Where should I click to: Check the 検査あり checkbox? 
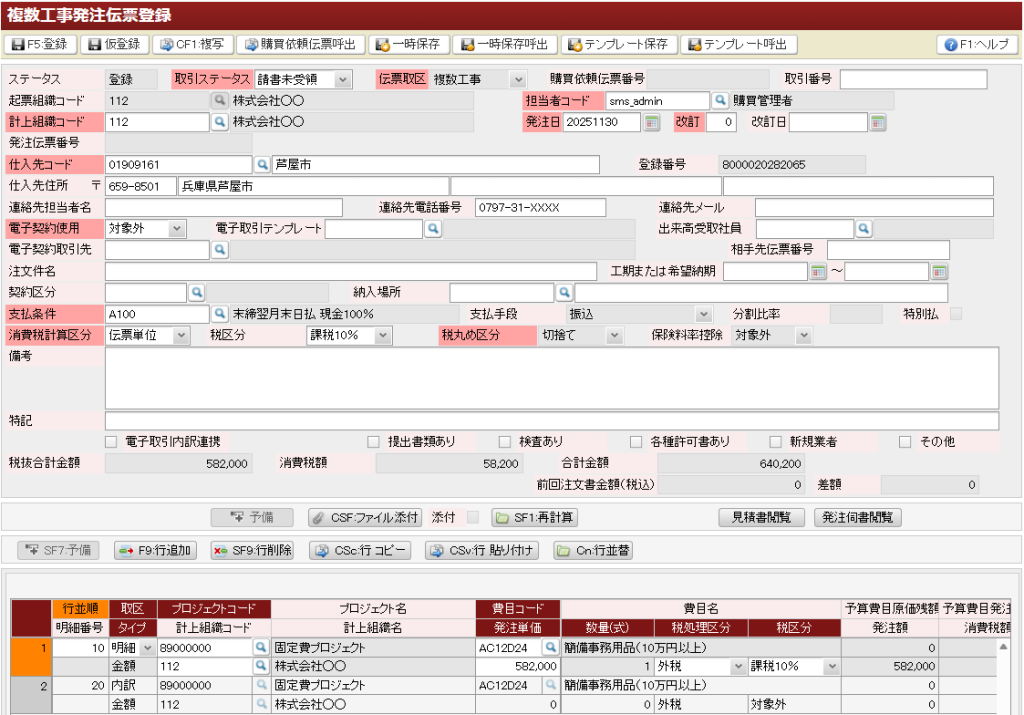pyautogui.click(x=505, y=442)
